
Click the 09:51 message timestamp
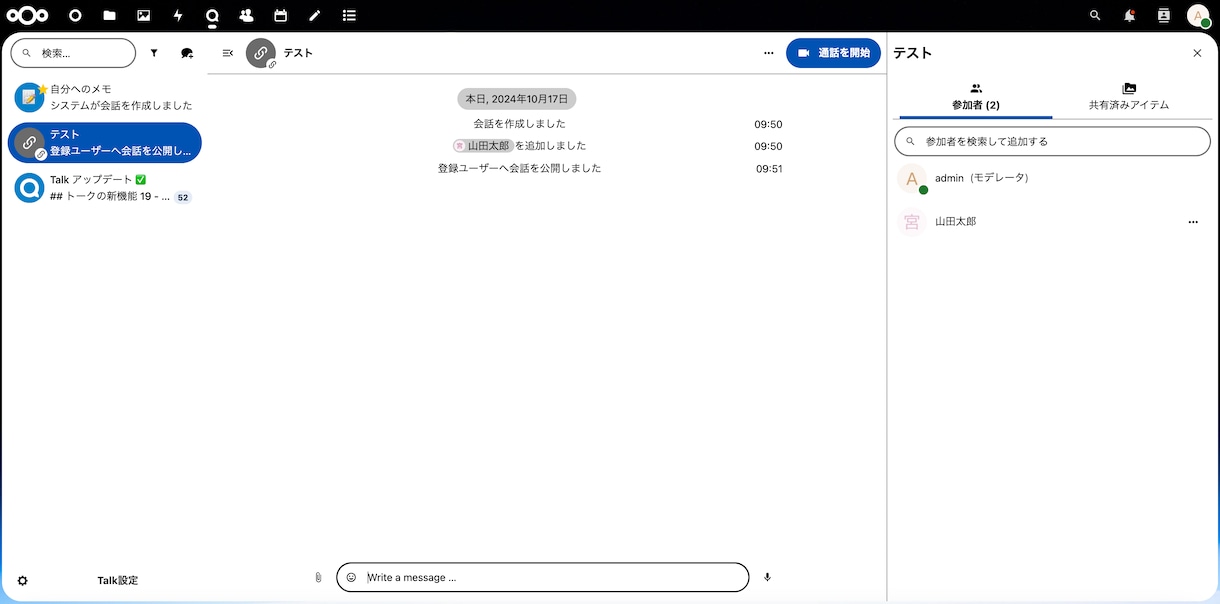point(769,169)
